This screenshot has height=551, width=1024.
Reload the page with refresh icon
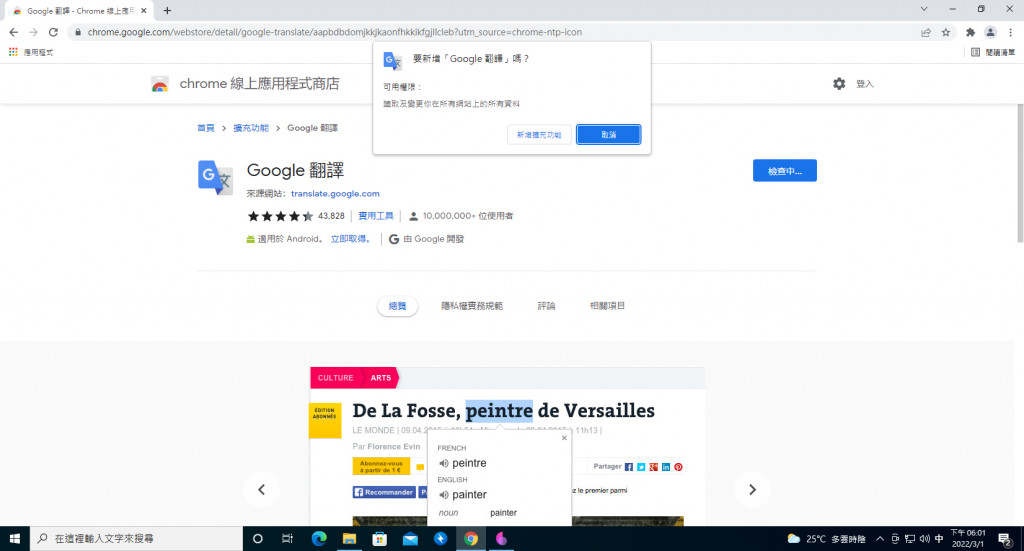point(54,32)
